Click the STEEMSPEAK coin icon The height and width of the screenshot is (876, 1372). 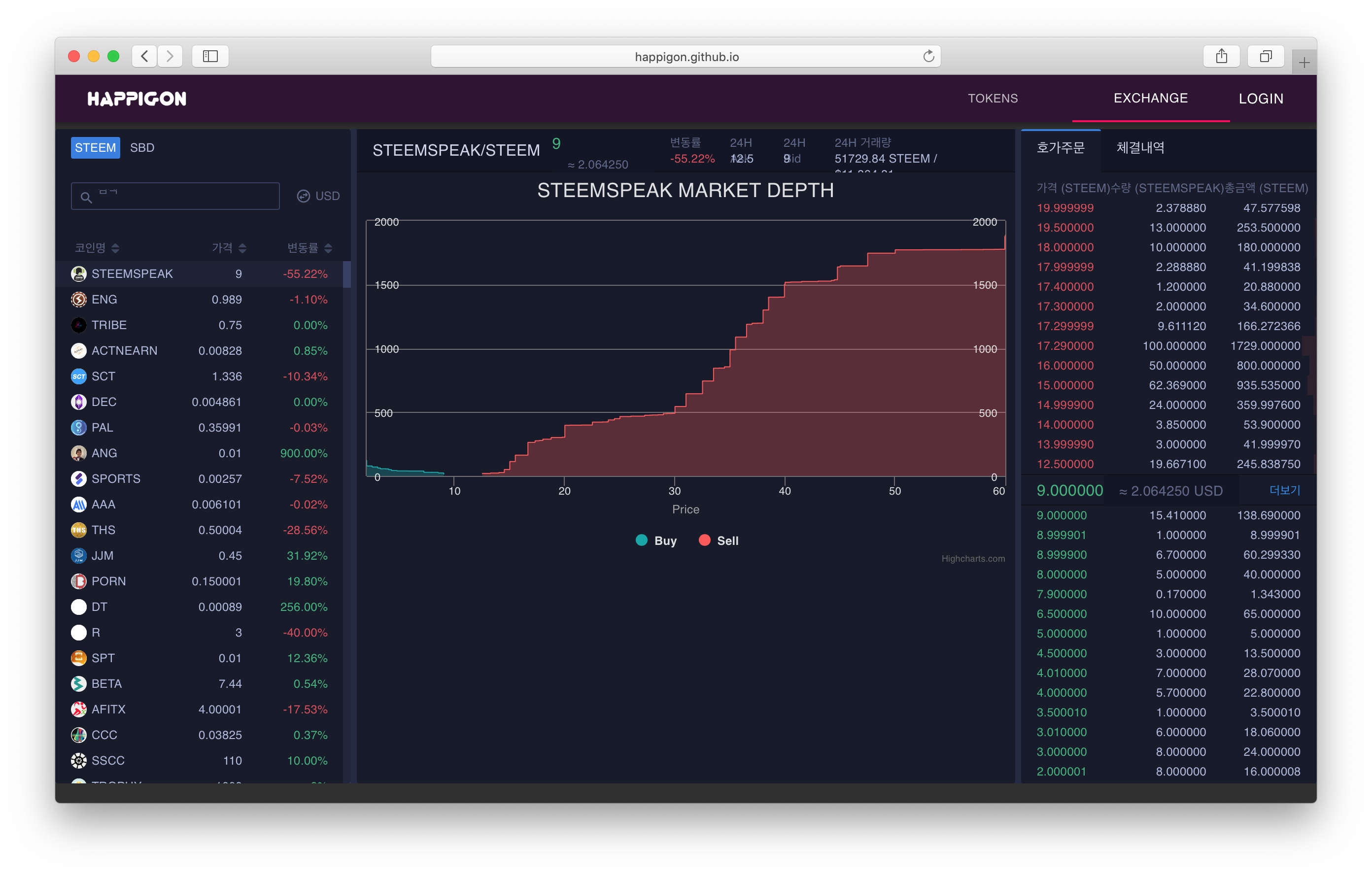(x=79, y=274)
